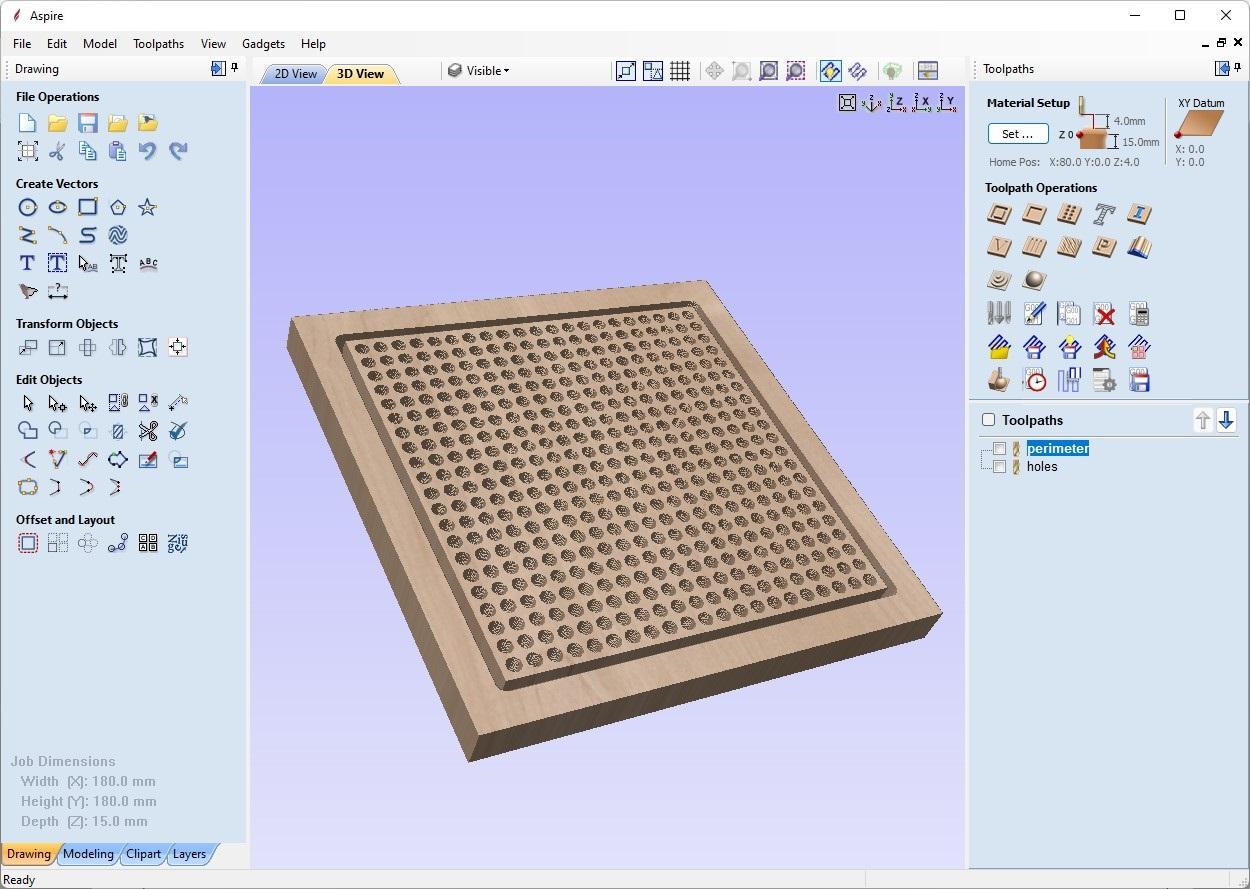Screen dimensions: 1250x889
Task: Open Text on a Curve tool
Action: [148, 263]
